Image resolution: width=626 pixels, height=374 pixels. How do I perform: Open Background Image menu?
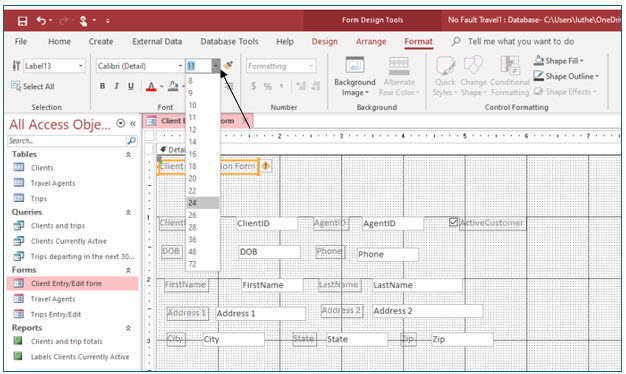[x=355, y=77]
